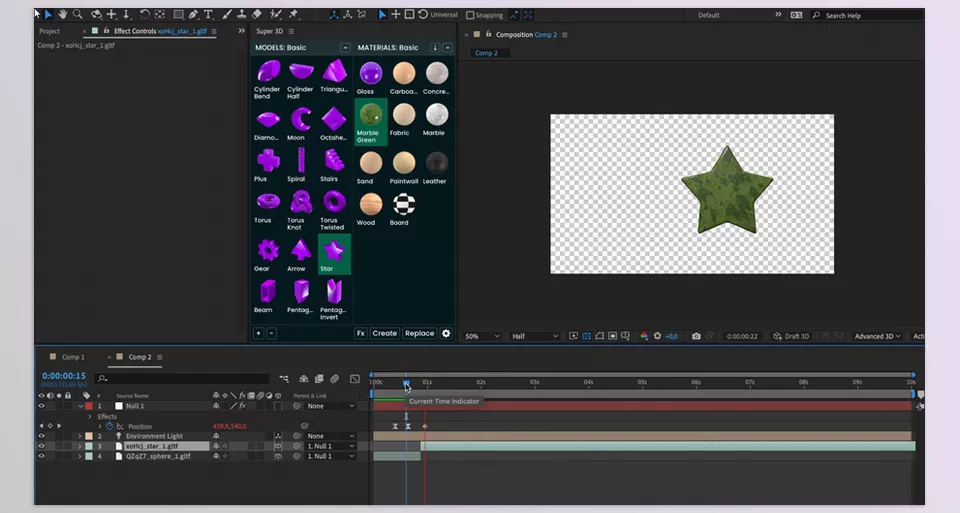Click the composition flowchart icon in timeline

point(284,379)
